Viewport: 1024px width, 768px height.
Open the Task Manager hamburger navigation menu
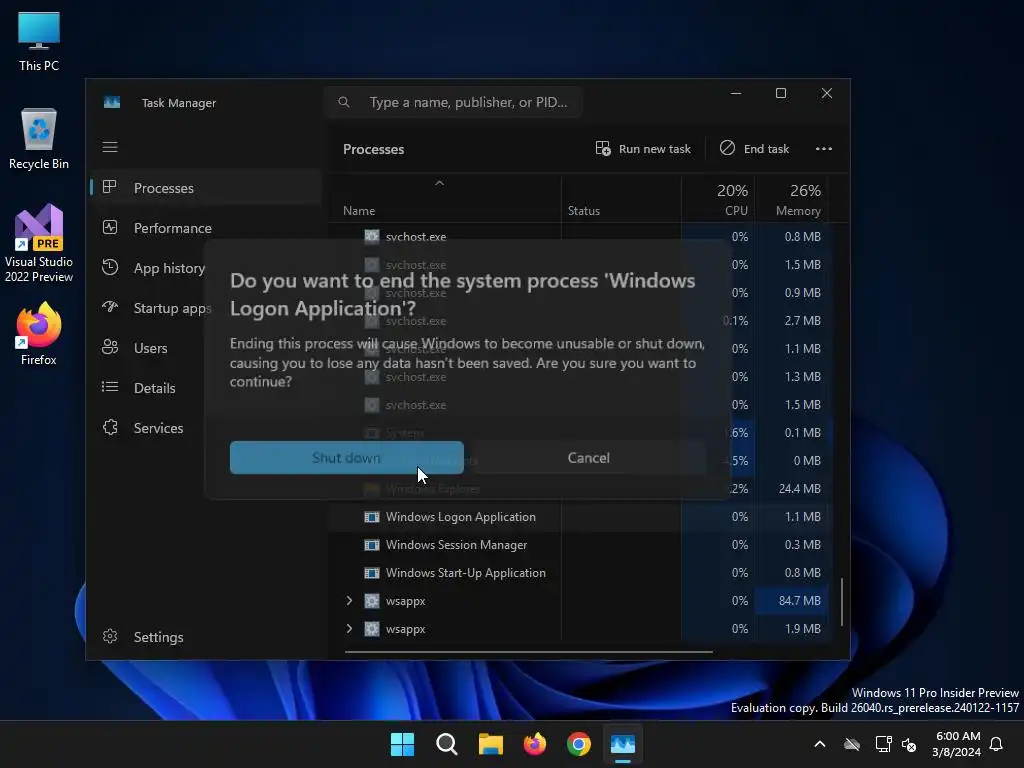110,147
